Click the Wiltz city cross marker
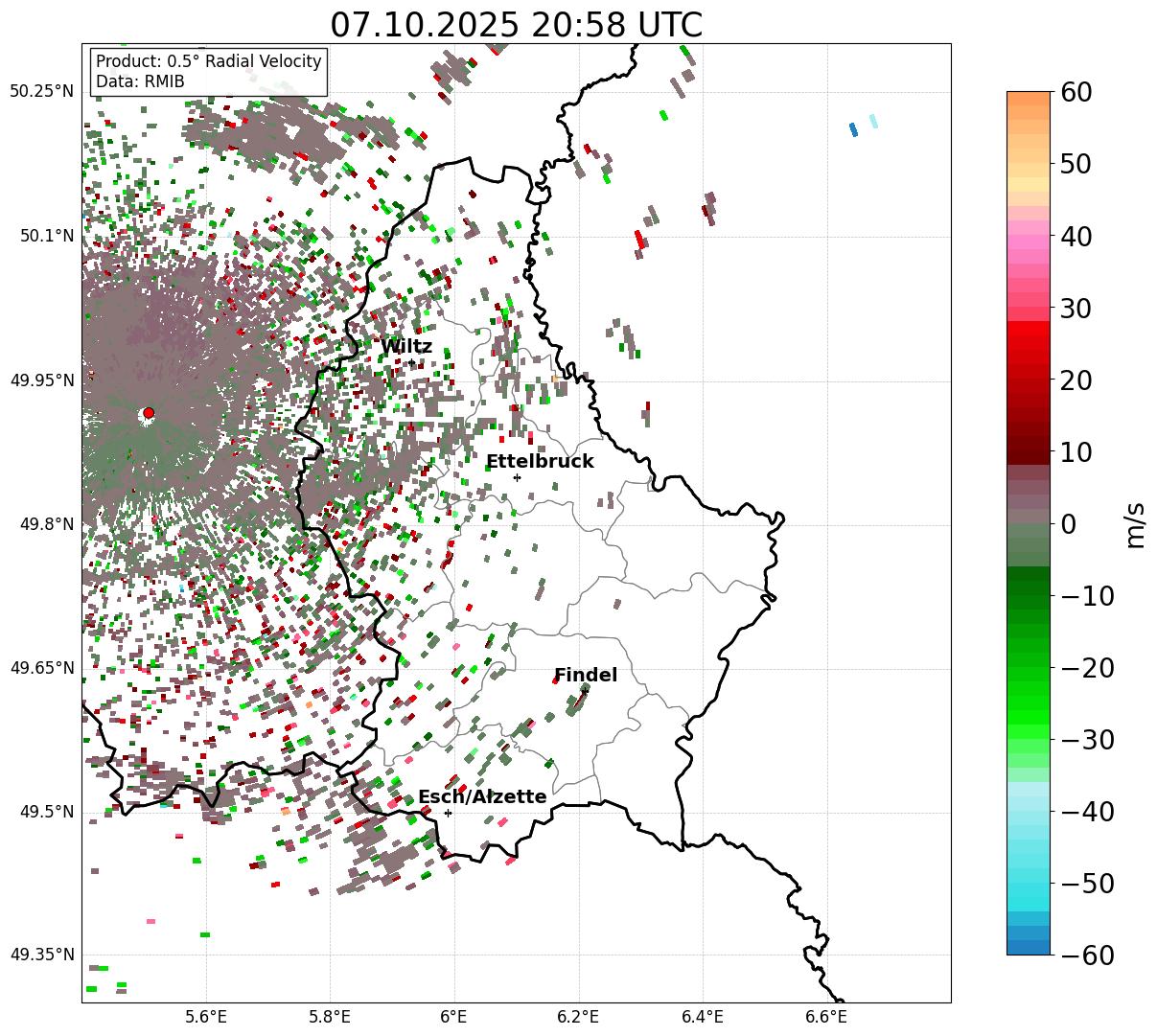Image resolution: width=1157 pixels, height=1036 pixels. (412, 363)
